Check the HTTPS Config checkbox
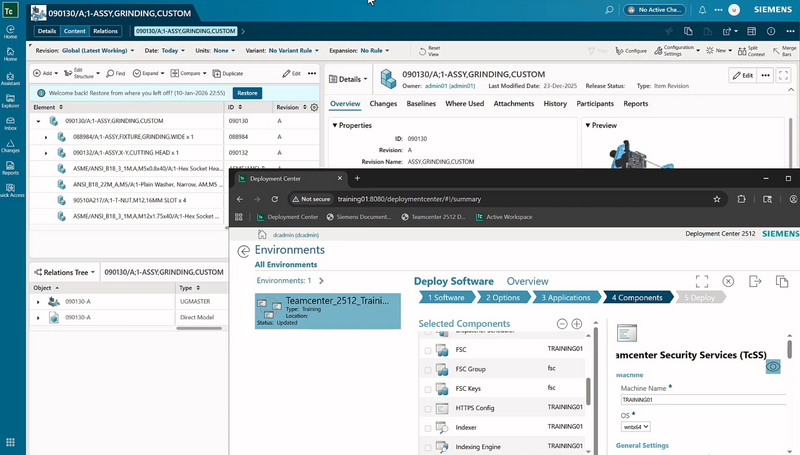 [x=428, y=409]
